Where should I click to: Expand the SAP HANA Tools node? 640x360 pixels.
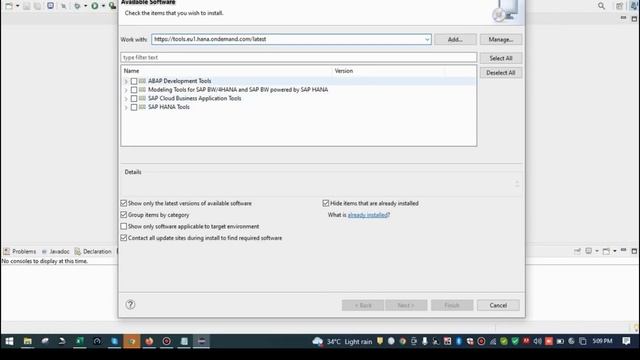[x=126, y=107]
